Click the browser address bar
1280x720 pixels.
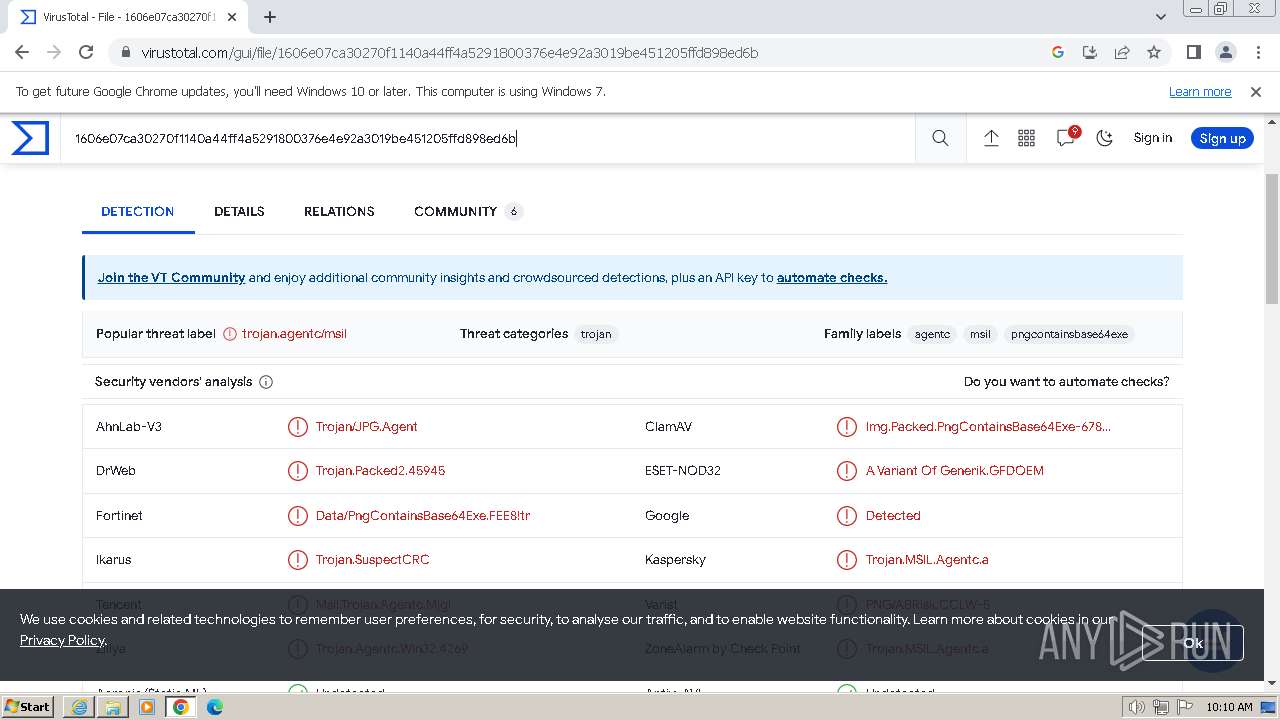[580, 52]
